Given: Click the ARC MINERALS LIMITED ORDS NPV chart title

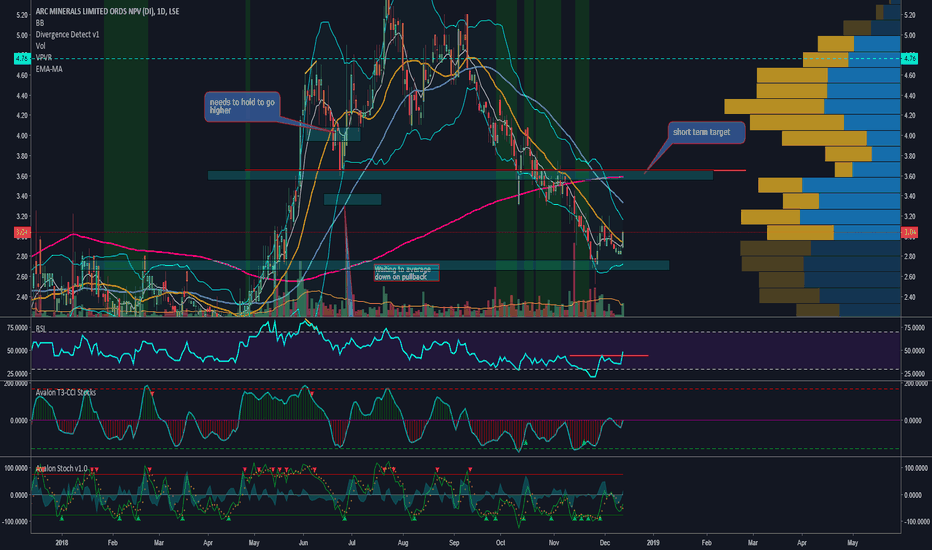Looking at the screenshot, I should (x=107, y=11).
